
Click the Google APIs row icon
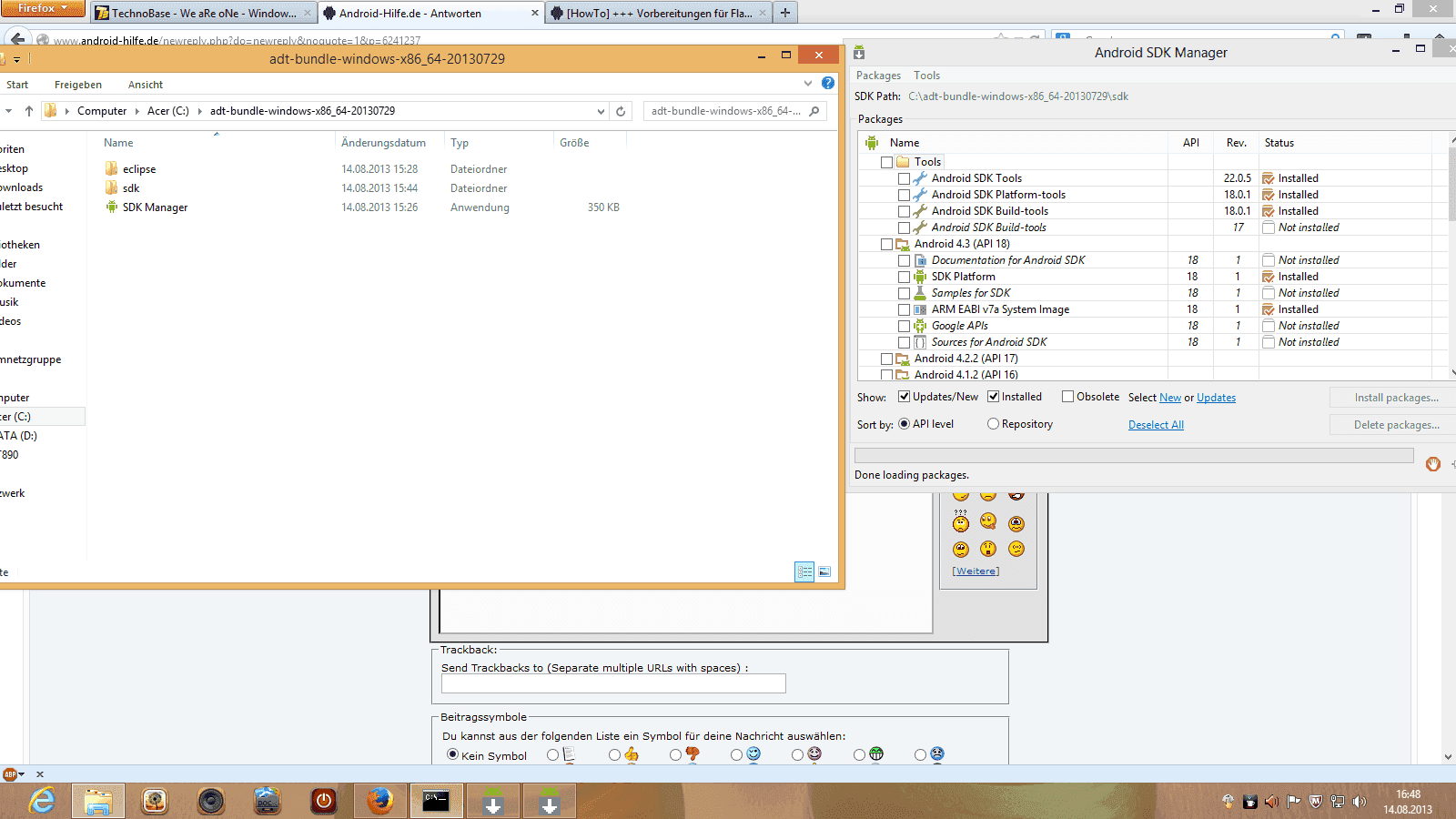(x=920, y=326)
